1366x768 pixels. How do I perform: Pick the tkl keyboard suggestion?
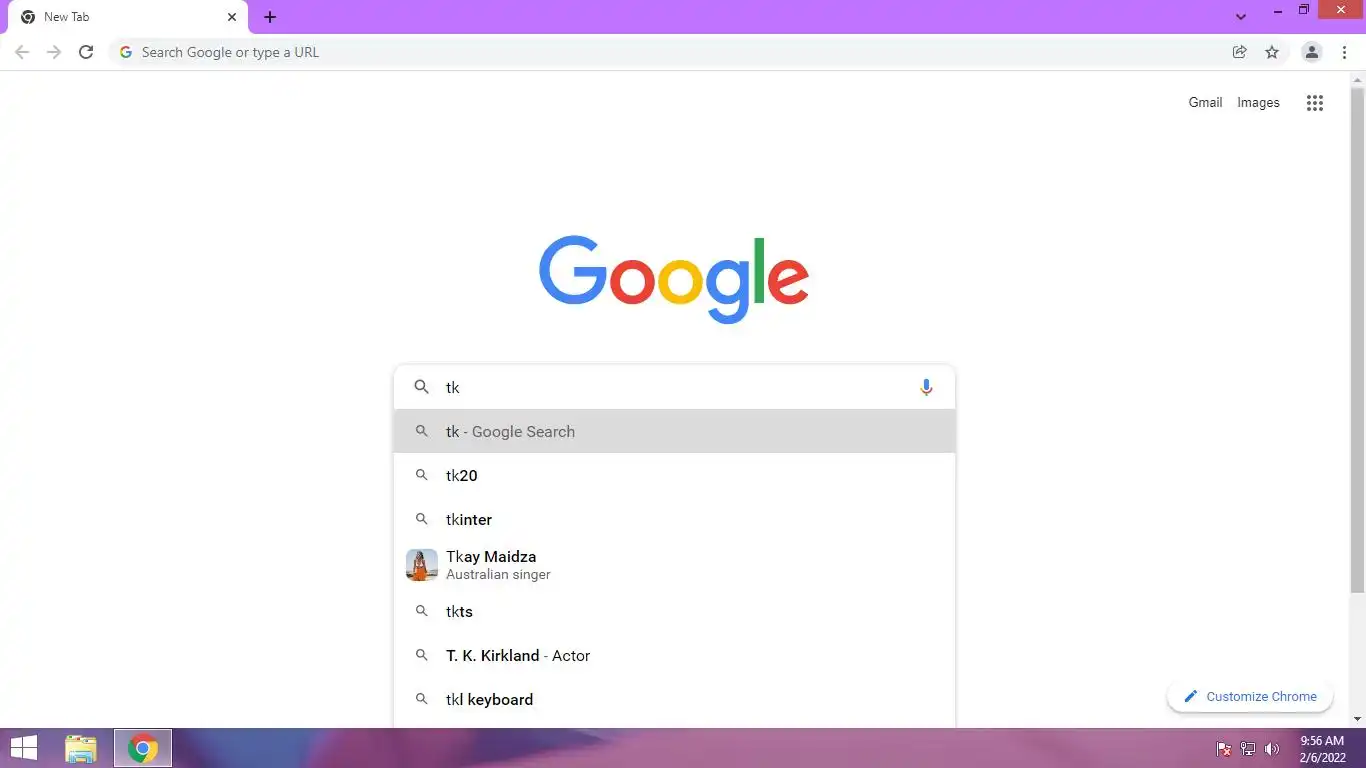click(x=675, y=699)
